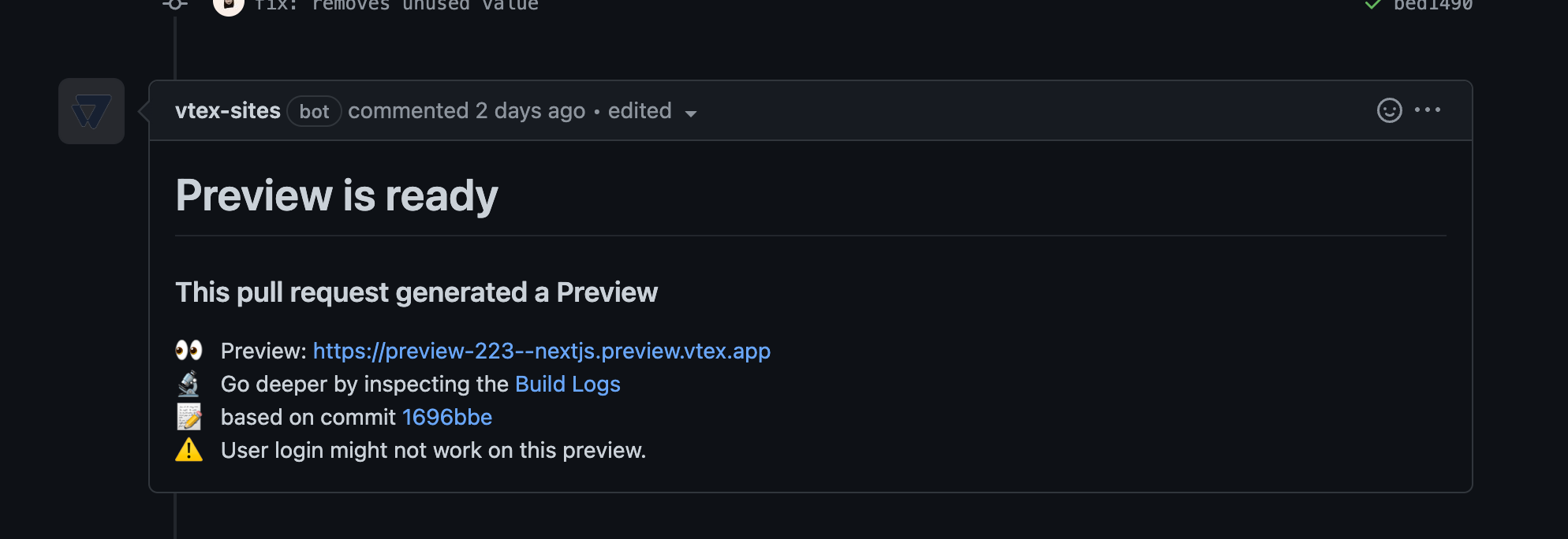
Task: Open the preview-223 nextjs preview URL
Action: (542, 351)
